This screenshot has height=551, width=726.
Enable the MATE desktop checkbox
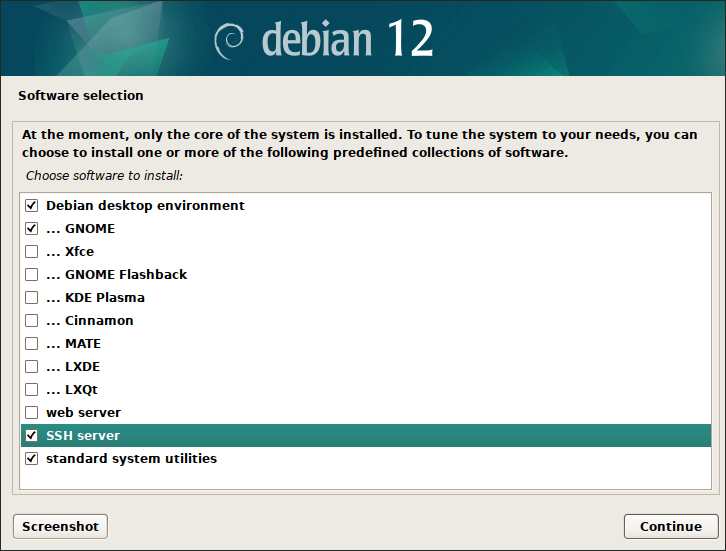31,344
